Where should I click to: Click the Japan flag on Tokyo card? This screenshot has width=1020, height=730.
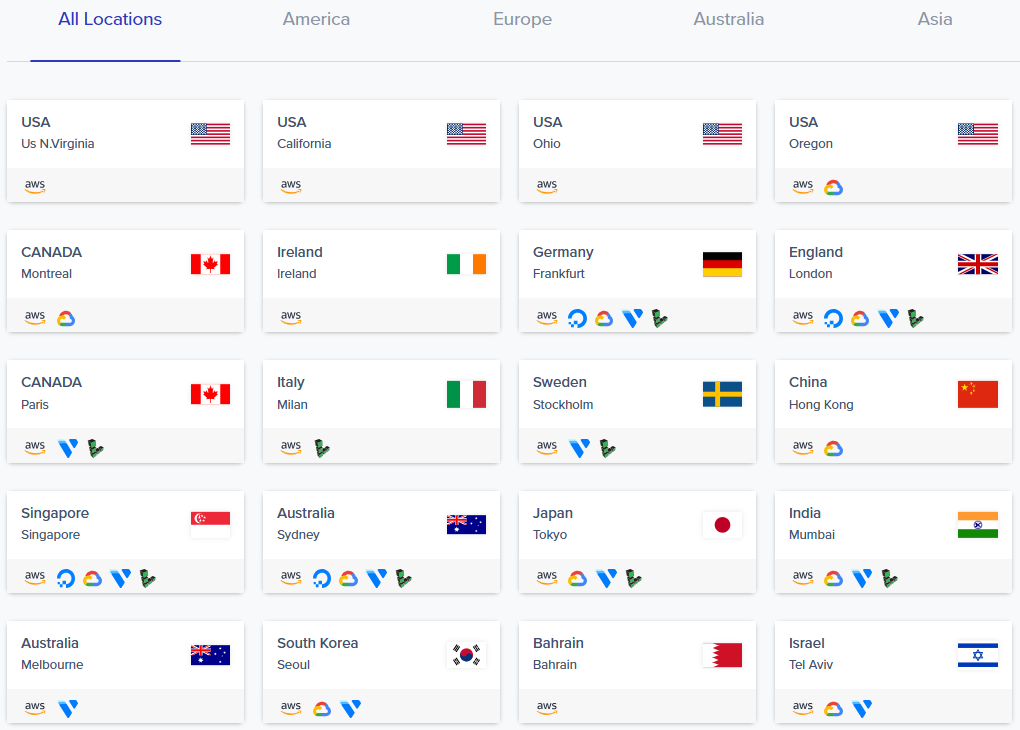coord(722,525)
